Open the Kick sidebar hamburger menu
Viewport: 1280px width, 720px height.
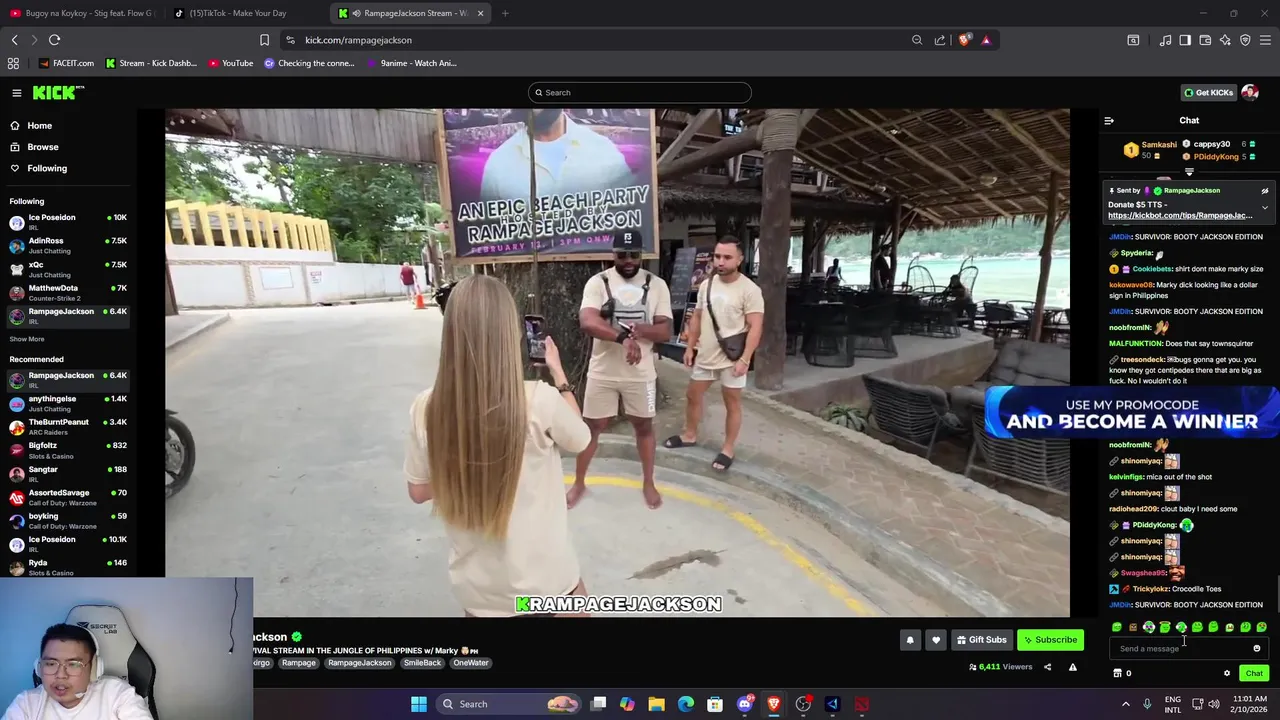click(x=17, y=92)
